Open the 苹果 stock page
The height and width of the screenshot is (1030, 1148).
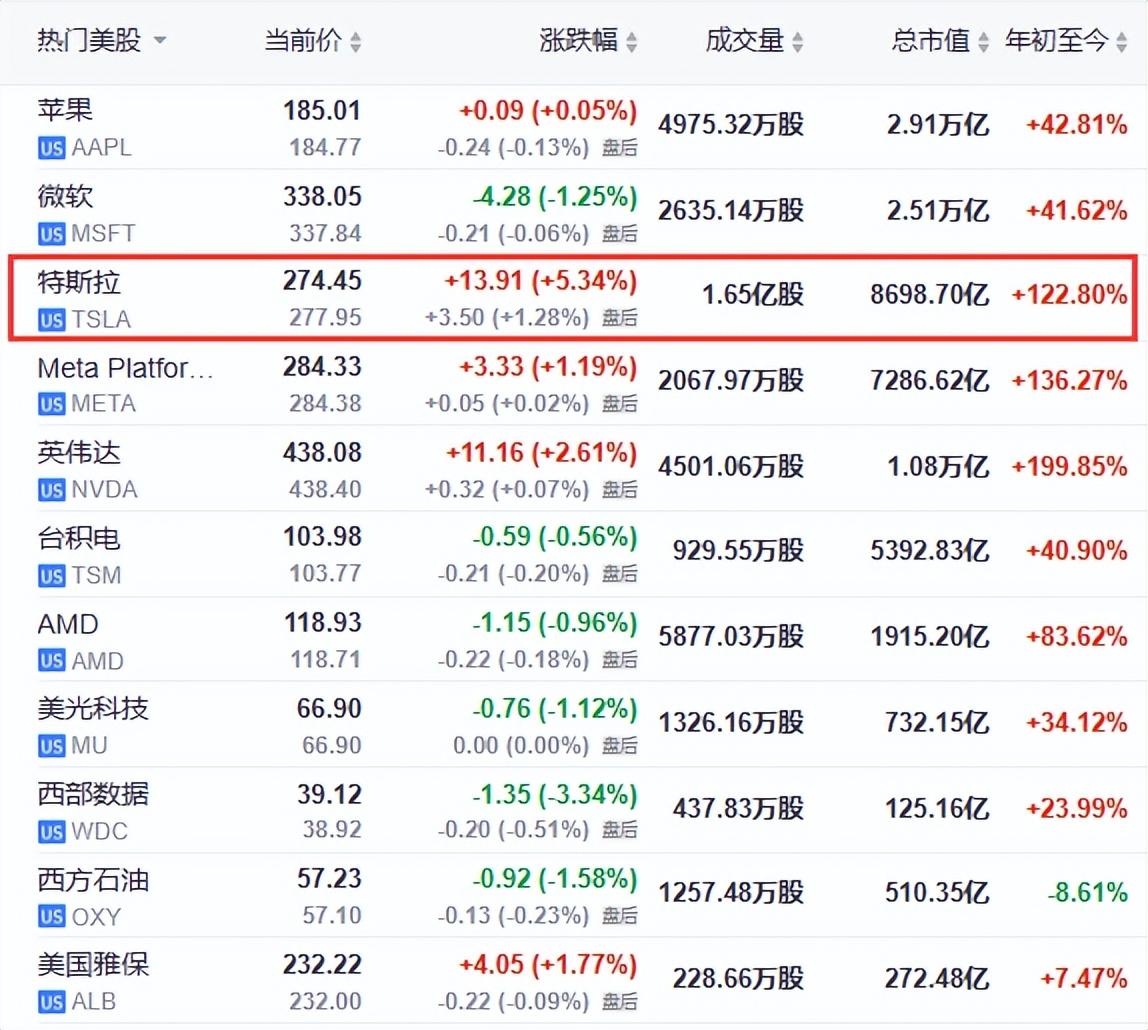(65, 111)
